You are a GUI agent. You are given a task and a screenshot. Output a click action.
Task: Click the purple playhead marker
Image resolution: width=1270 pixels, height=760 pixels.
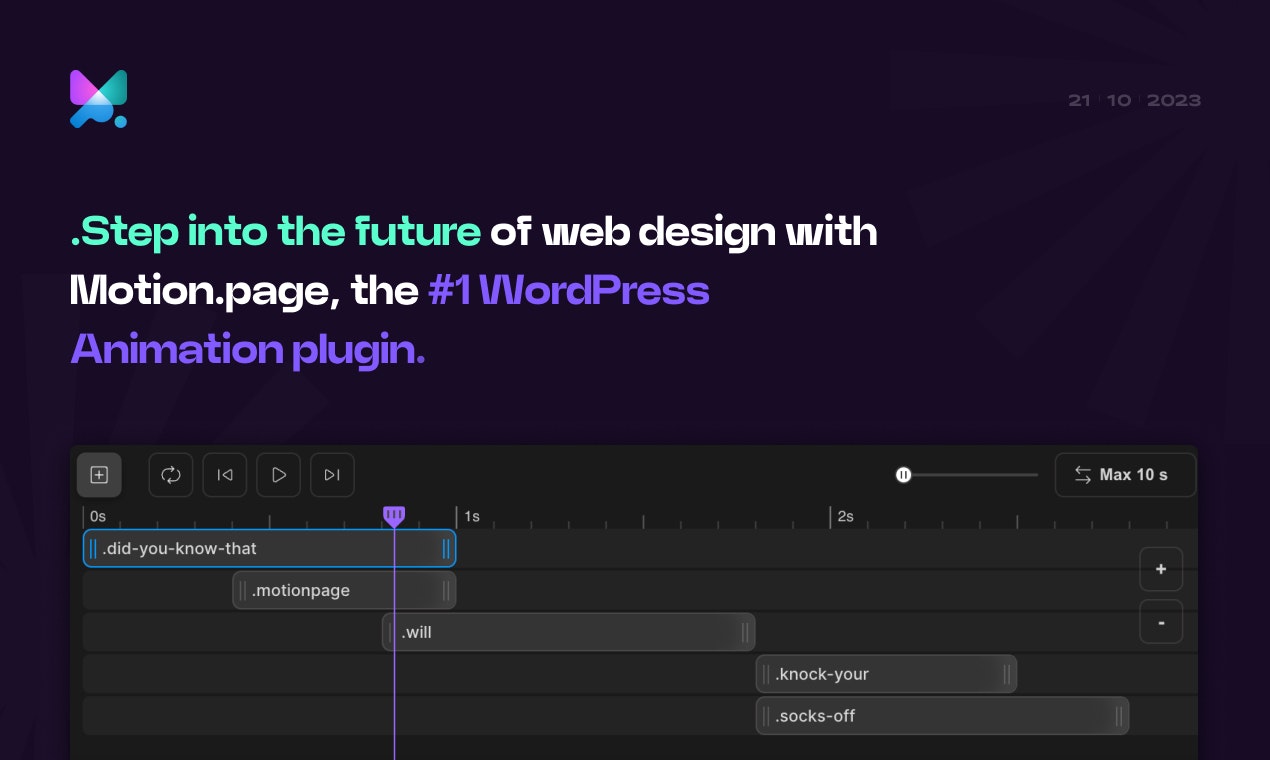[x=394, y=516]
